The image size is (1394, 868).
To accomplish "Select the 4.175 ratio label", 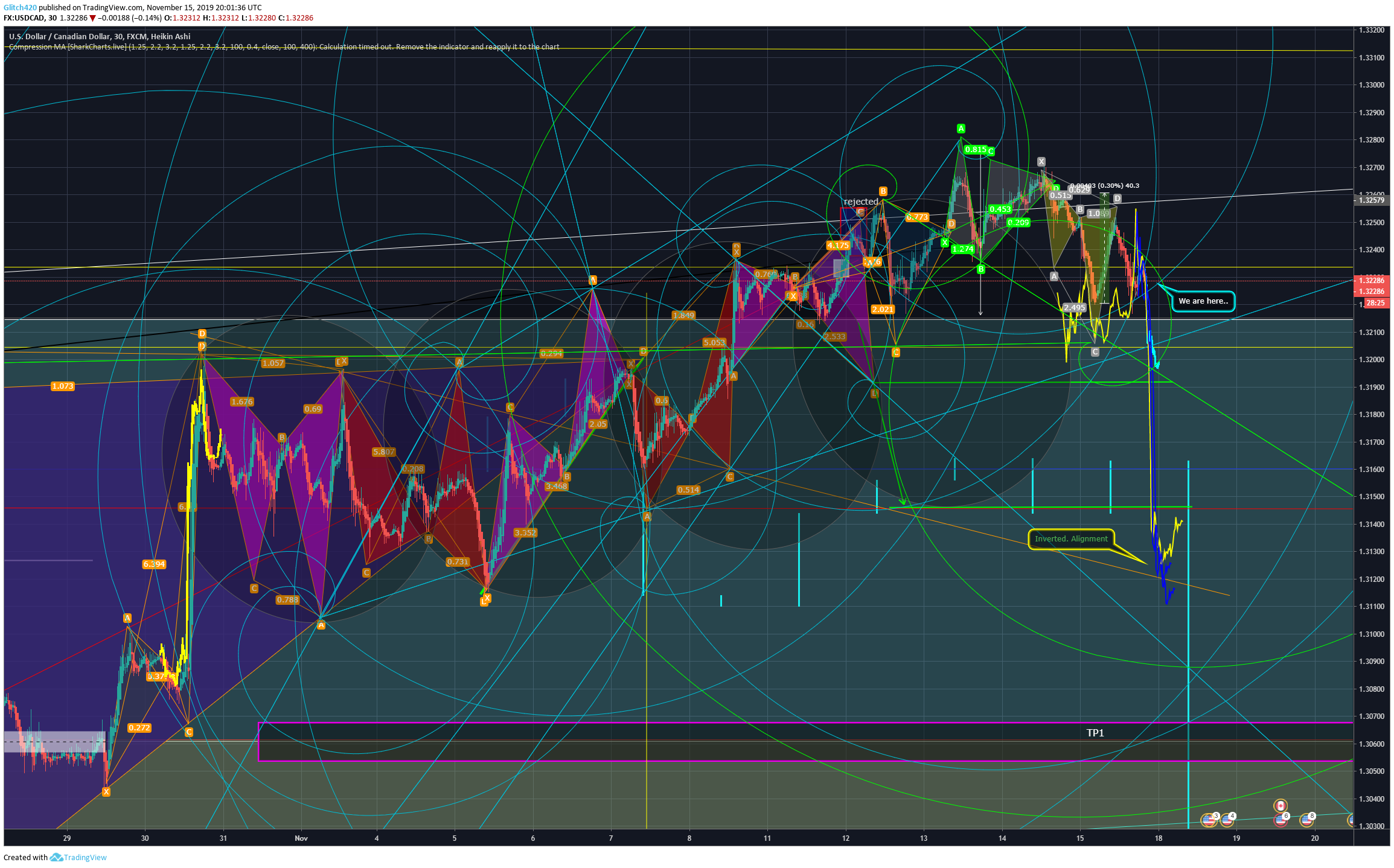I will (x=838, y=246).
